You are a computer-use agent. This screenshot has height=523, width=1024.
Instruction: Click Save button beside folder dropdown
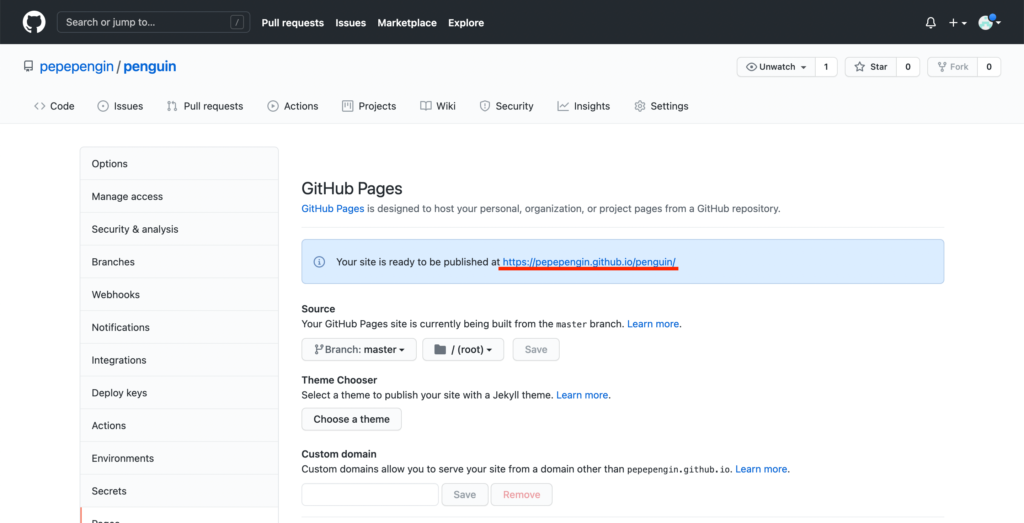point(536,349)
